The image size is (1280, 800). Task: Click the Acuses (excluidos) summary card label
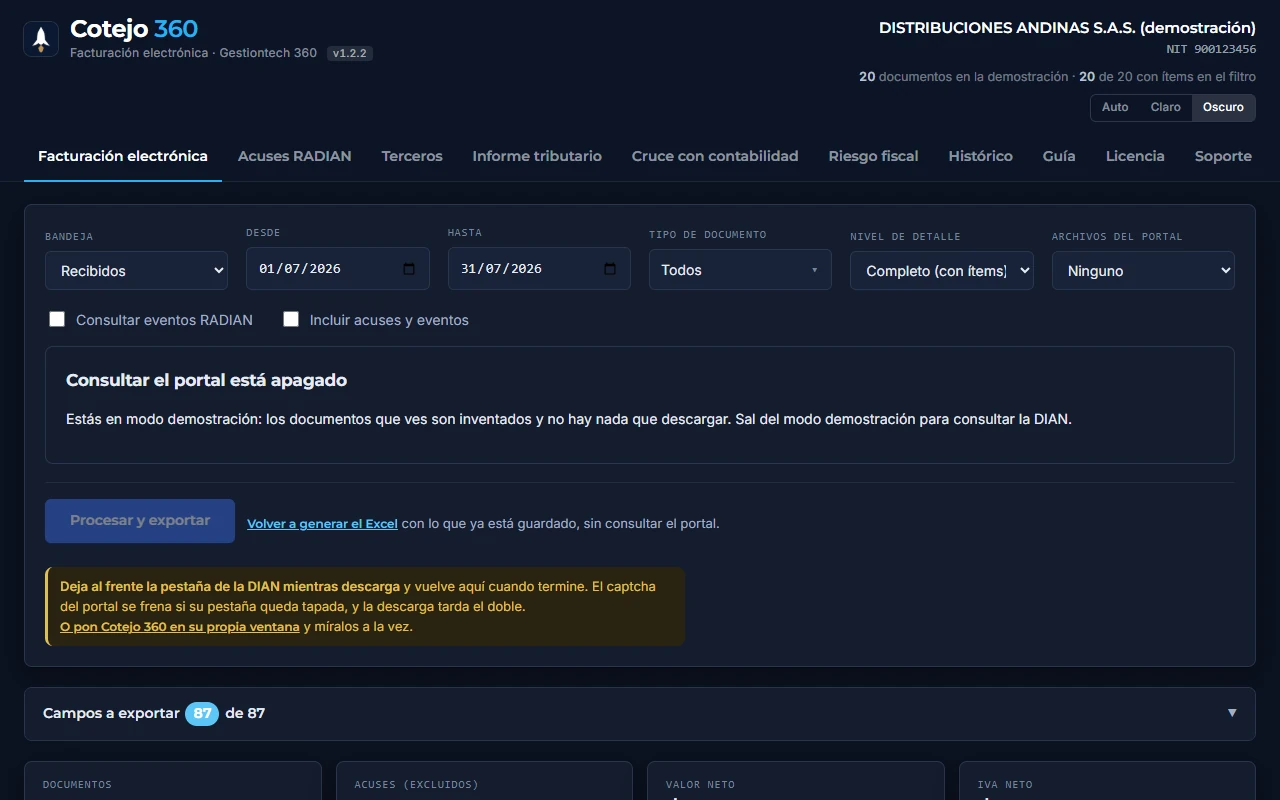416,785
